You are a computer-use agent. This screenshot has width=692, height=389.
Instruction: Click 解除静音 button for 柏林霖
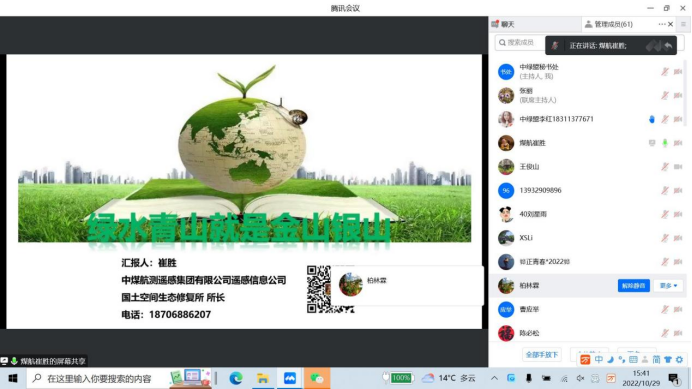click(x=633, y=286)
